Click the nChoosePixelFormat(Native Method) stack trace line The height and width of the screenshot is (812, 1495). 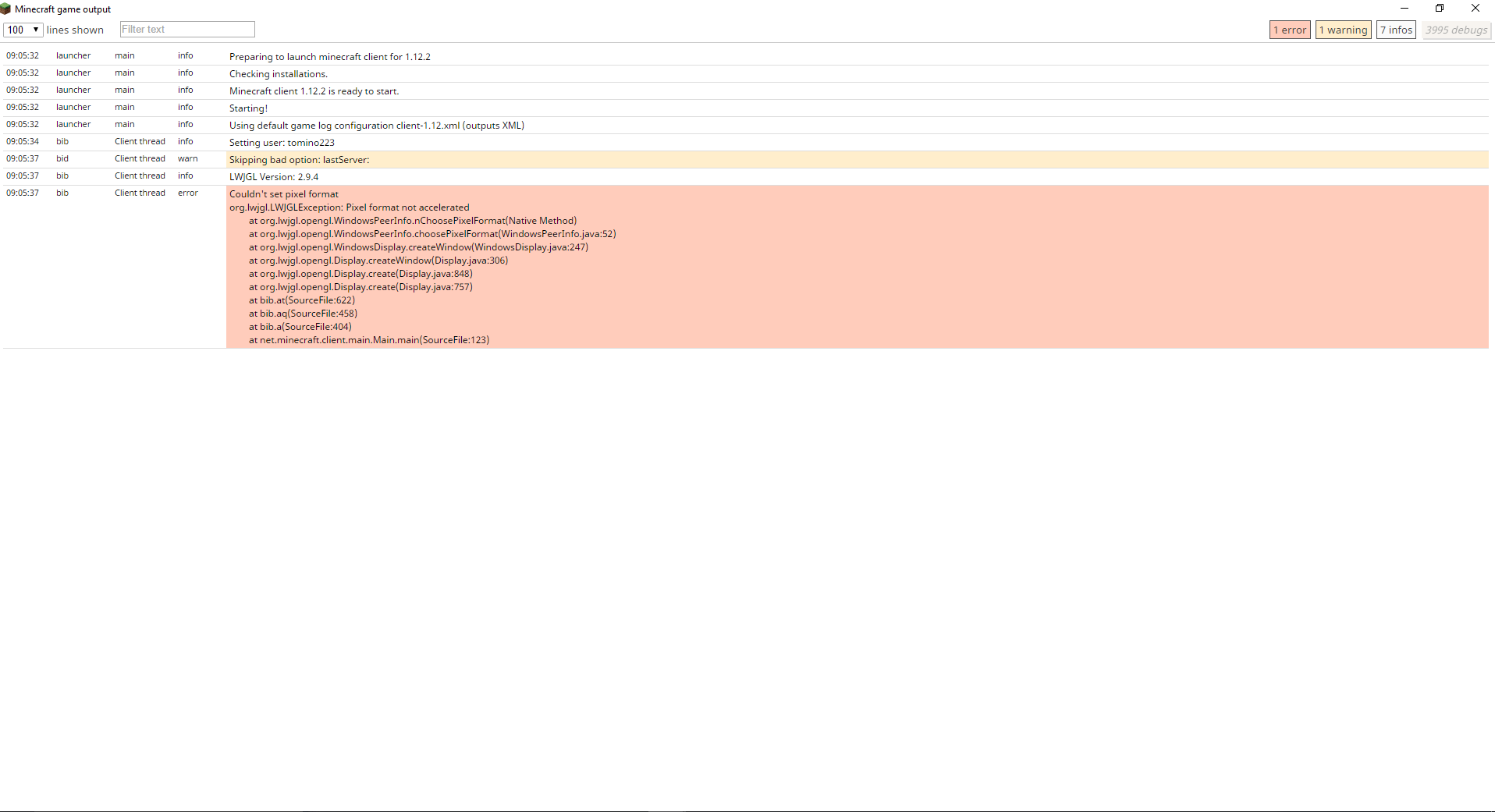tap(413, 221)
